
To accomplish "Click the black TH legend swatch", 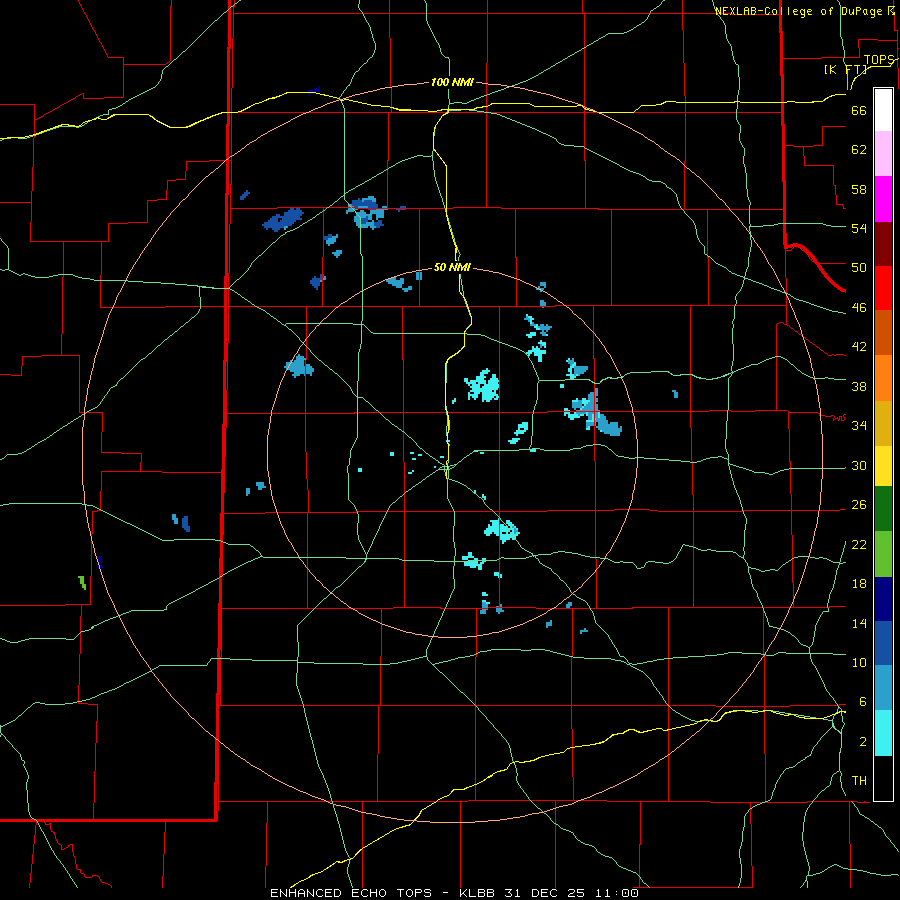I will click(883, 778).
